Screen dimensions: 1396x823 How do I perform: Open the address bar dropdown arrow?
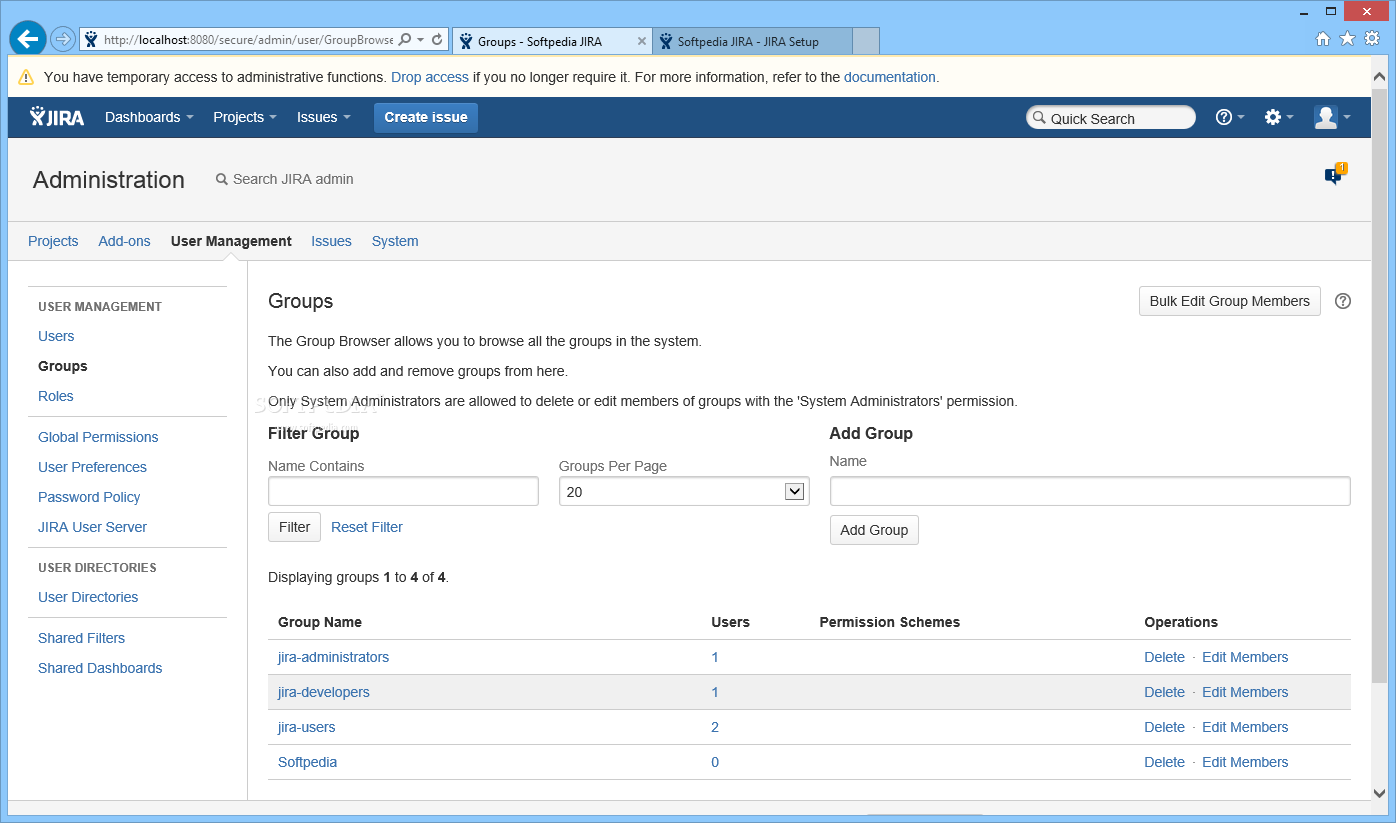pos(421,40)
